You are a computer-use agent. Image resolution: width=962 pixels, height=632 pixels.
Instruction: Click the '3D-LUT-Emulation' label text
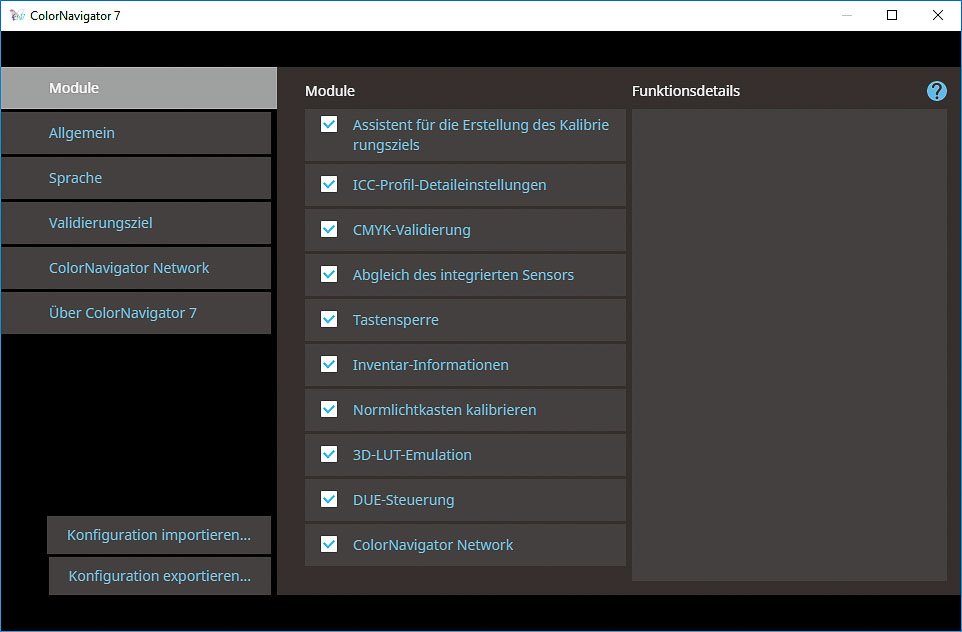412,455
